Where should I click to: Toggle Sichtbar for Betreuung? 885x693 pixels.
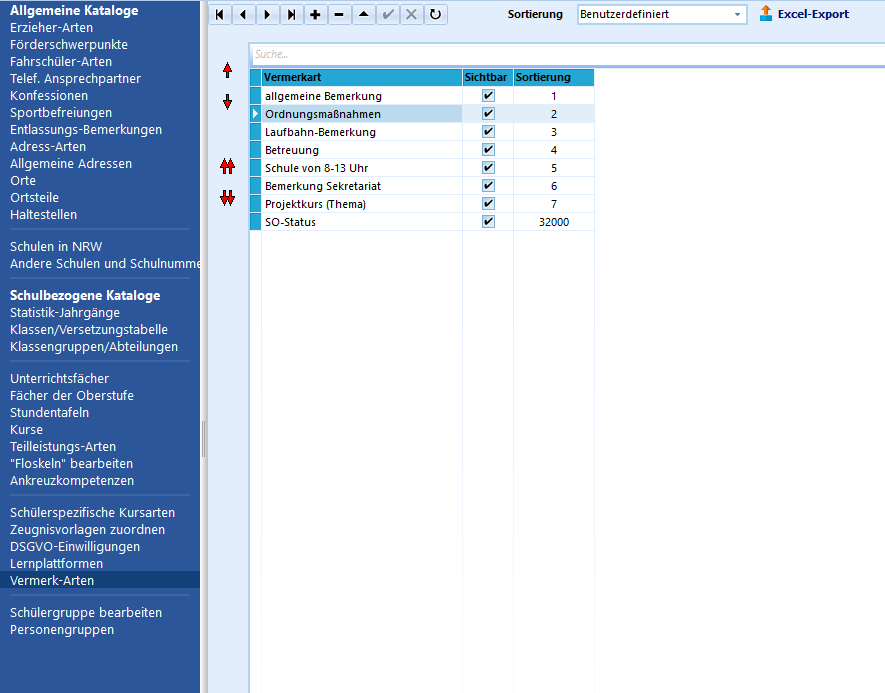[x=488, y=150]
